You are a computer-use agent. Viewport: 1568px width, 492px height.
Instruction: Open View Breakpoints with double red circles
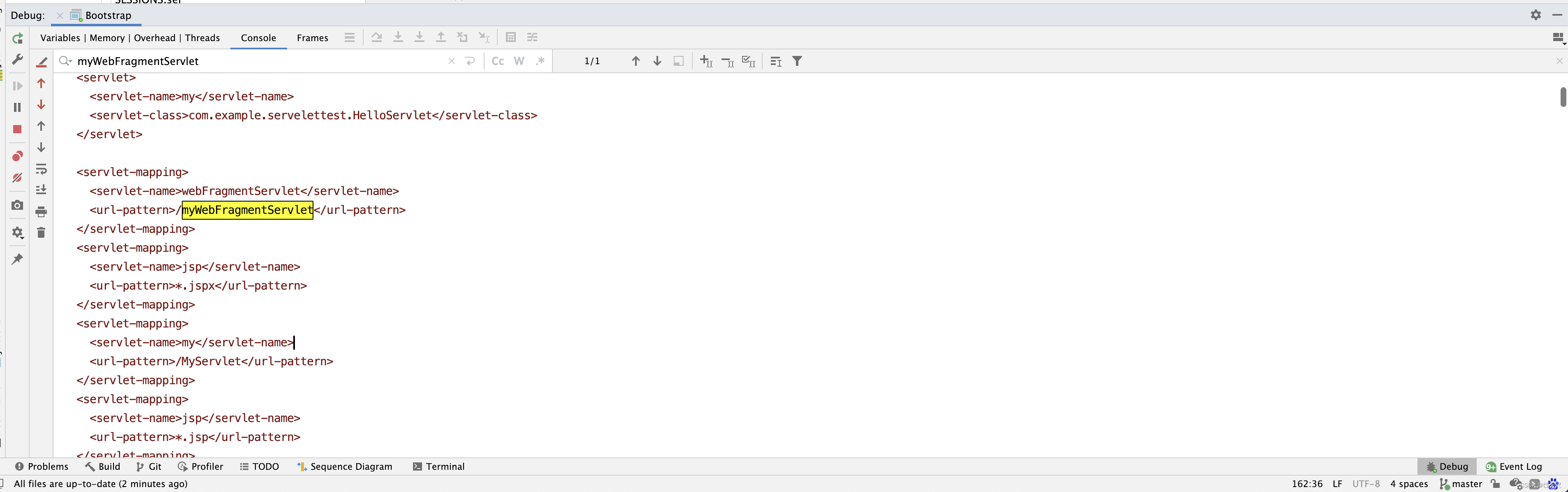pos(18,156)
